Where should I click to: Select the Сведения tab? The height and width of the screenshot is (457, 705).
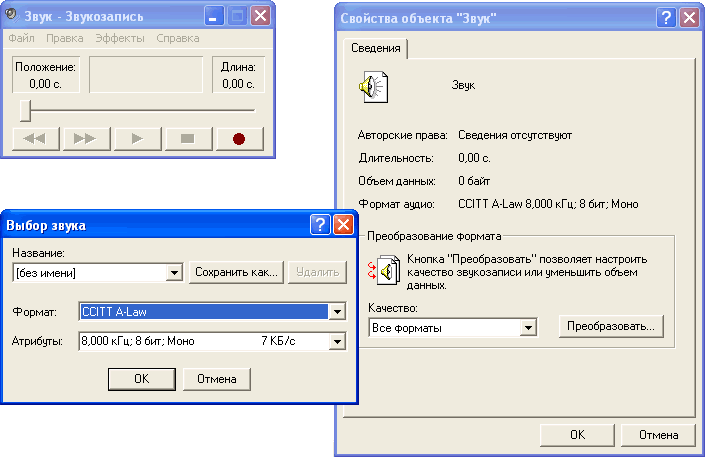377,48
